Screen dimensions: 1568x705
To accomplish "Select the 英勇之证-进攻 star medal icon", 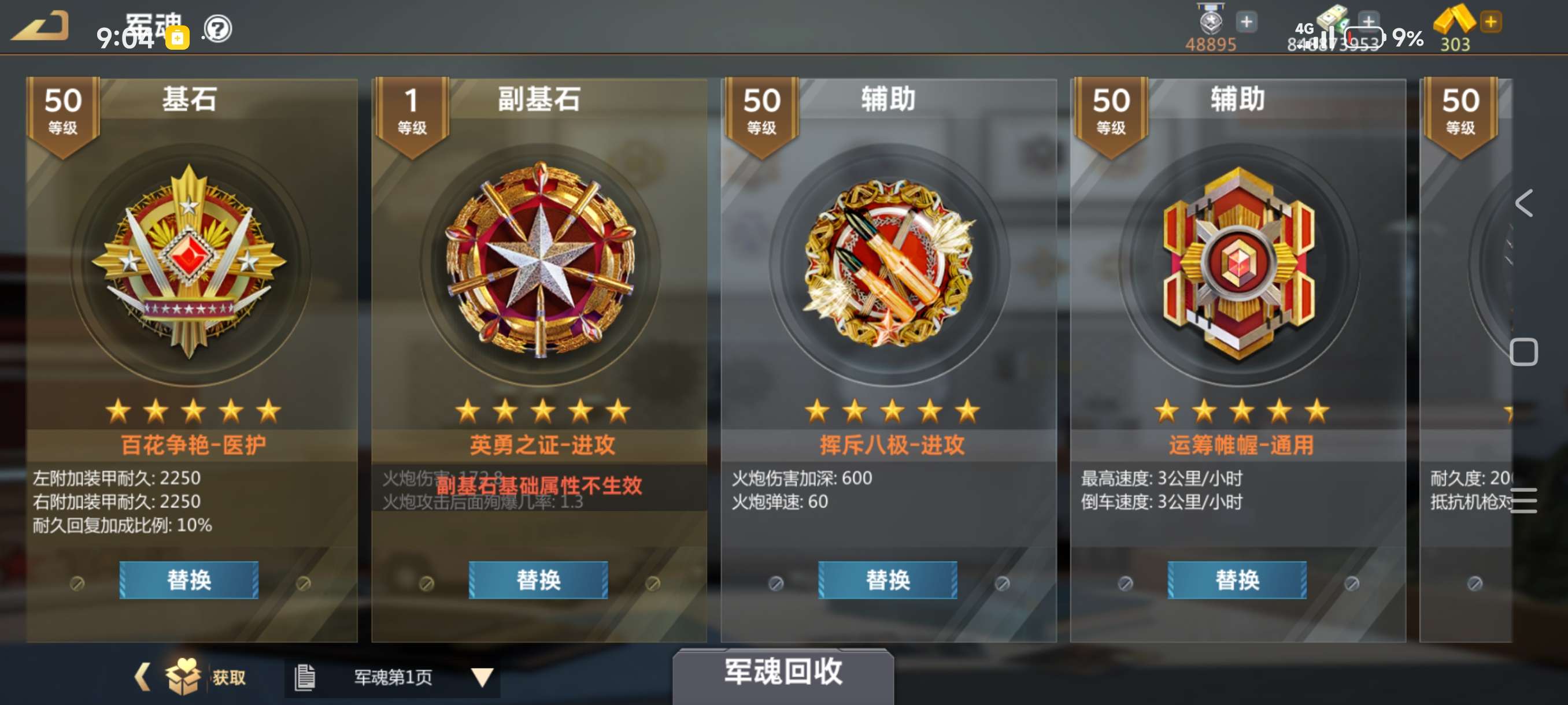I will (540, 259).
